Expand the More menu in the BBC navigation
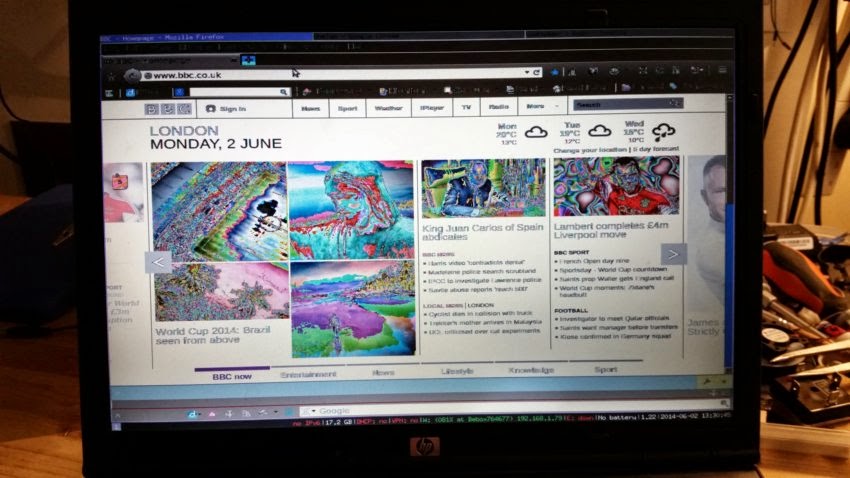This screenshot has height=478, width=850. (x=541, y=106)
